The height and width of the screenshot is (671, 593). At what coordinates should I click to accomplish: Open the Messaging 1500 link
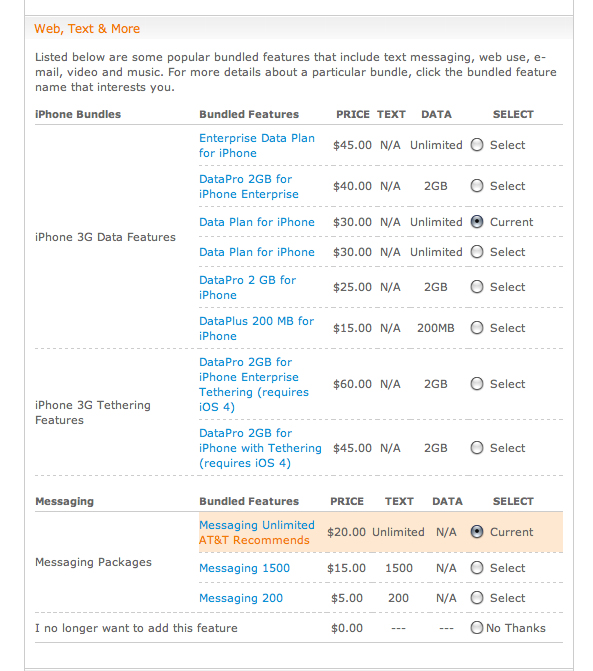pos(244,568)
